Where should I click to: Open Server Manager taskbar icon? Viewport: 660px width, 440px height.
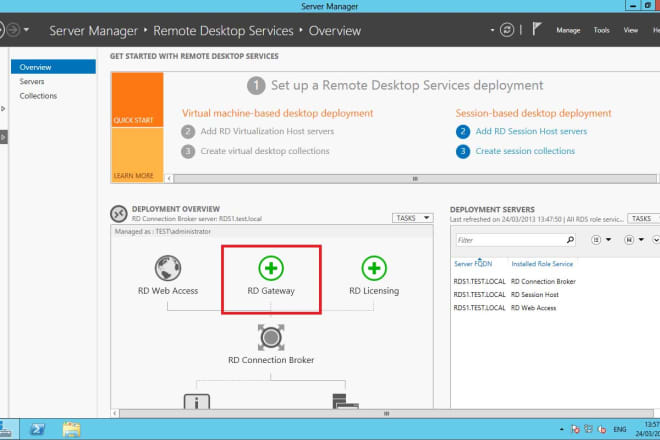pos(5,429)
